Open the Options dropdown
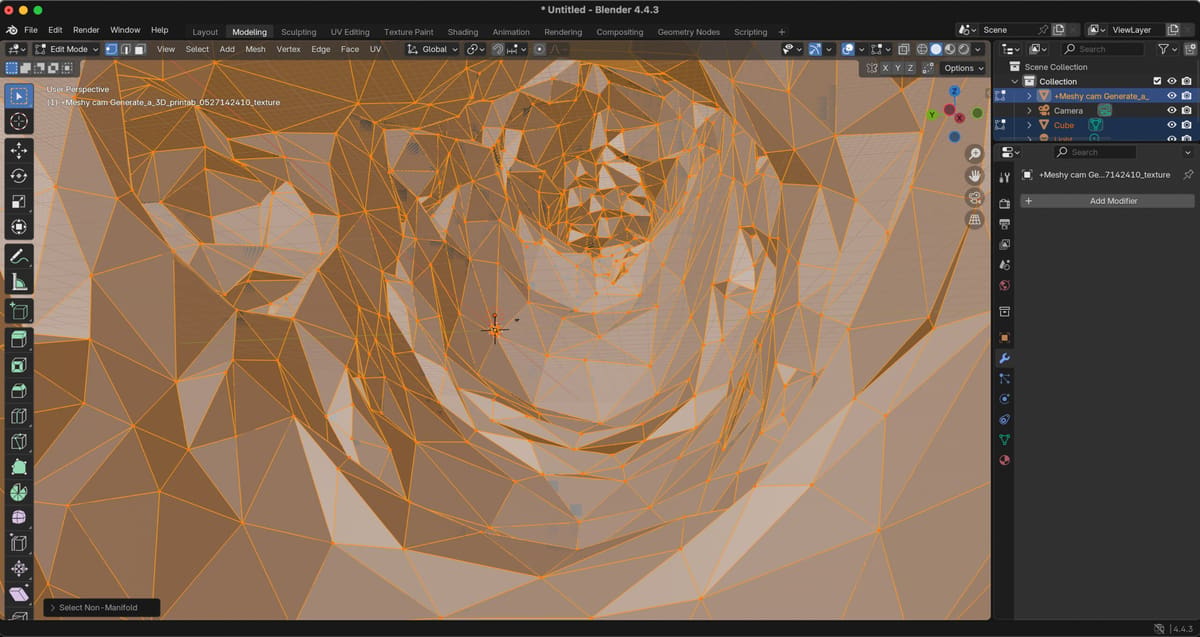The image size is (1200, 637). tap(963, 68)
